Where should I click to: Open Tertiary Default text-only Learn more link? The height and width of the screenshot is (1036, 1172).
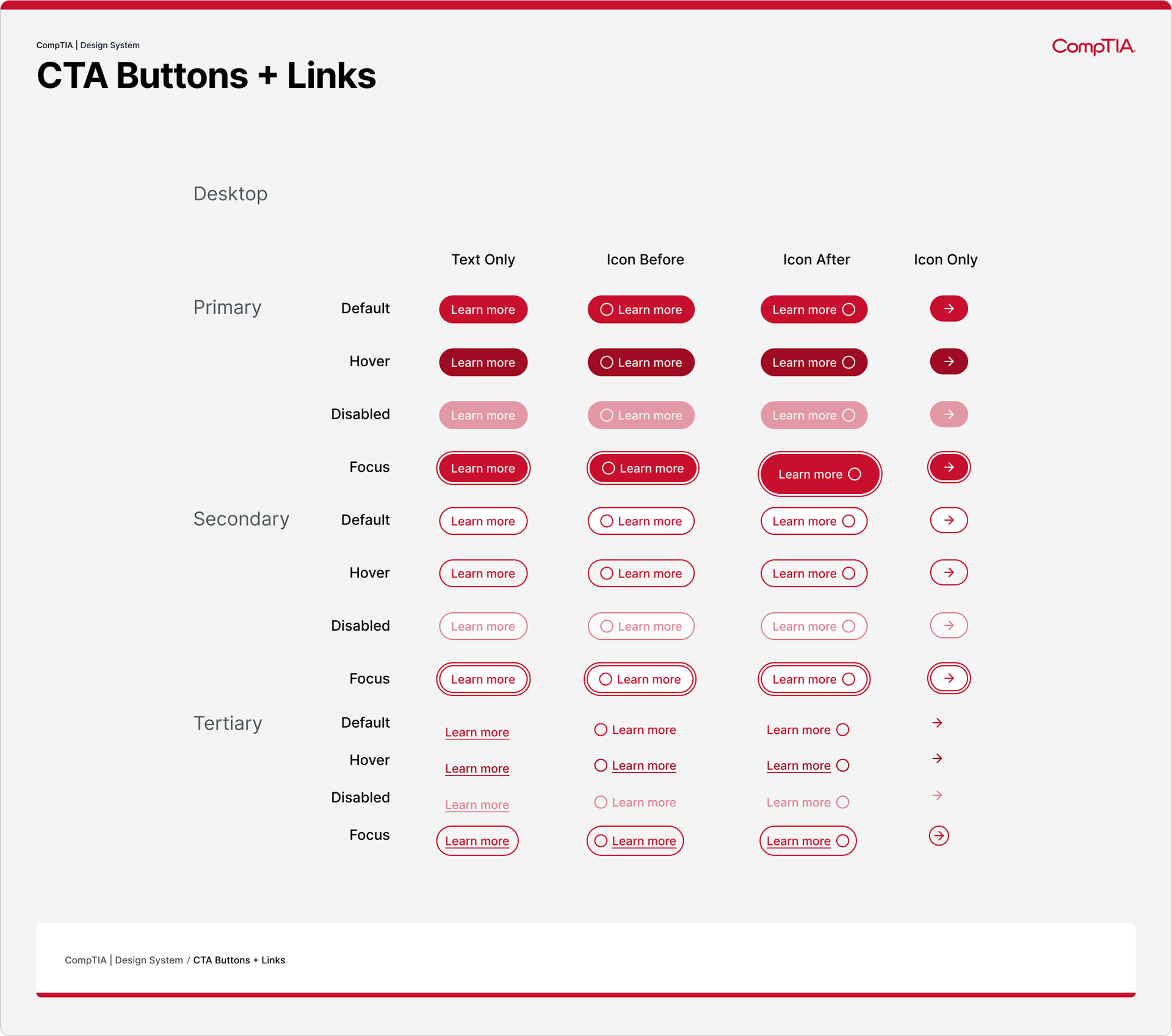[x=477, y=732]
